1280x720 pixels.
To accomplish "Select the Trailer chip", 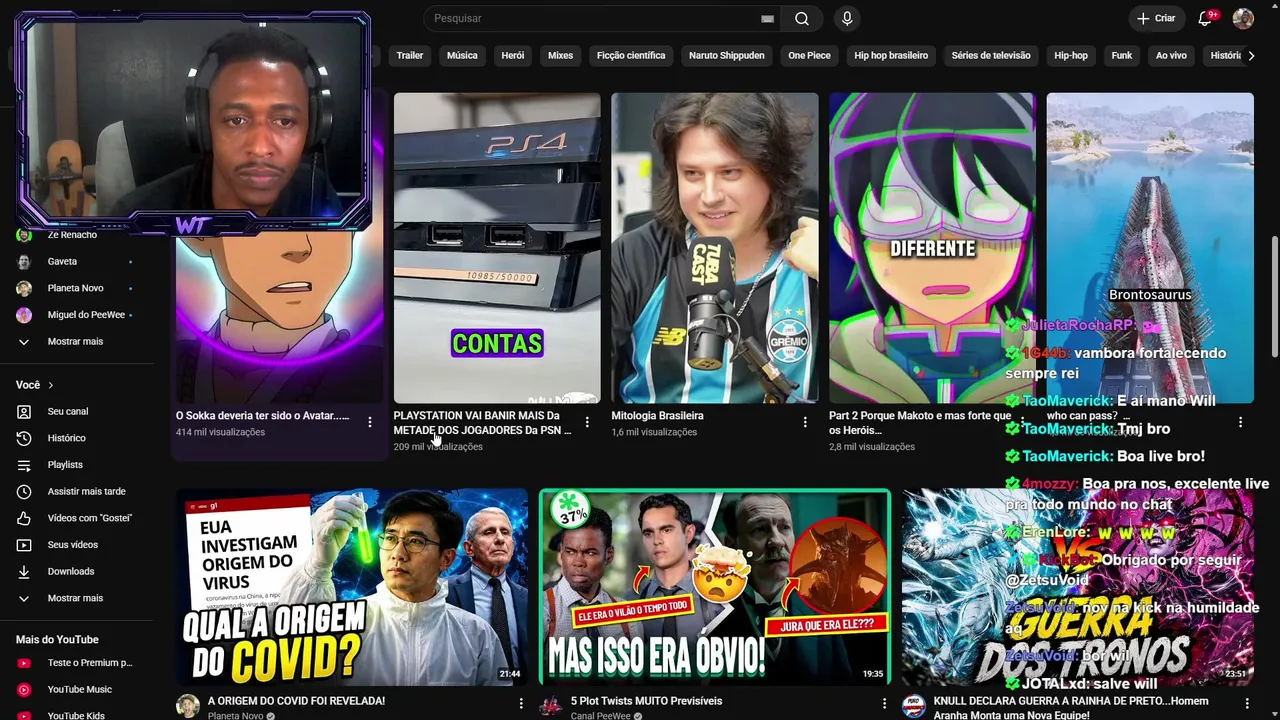I will 410,56.
